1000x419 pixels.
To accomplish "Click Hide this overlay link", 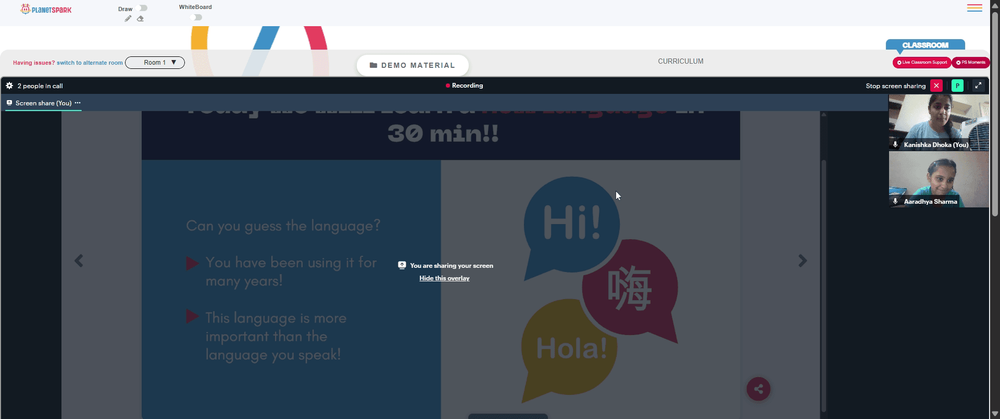I will coord(445,278).
